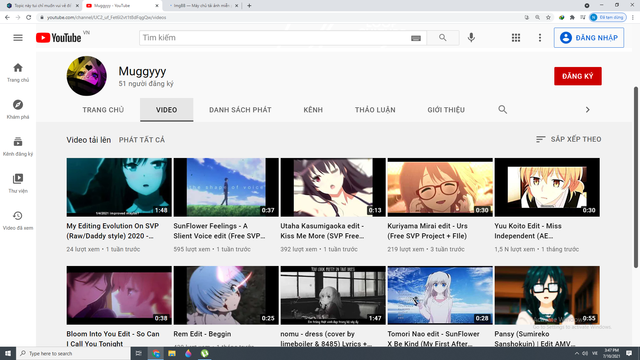Image resolution: width=640 pixels, height=360 pixels.
Task: Bookmark this page with the star icon
Action: coord(548,18)
